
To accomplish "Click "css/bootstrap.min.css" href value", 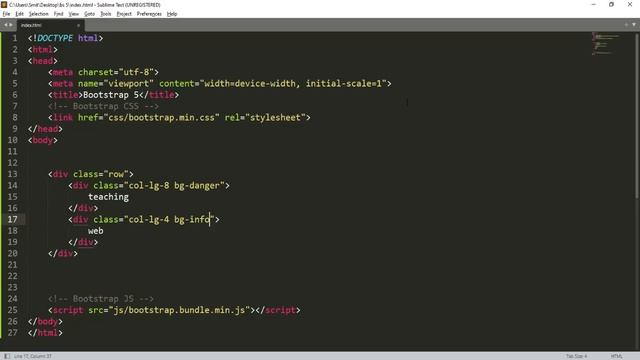I will point(161,118).
